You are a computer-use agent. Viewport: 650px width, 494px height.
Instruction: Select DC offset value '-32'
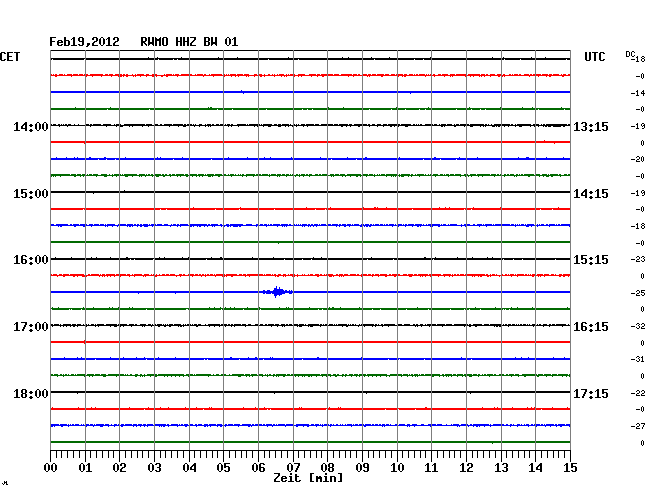[x=638, y=326]
